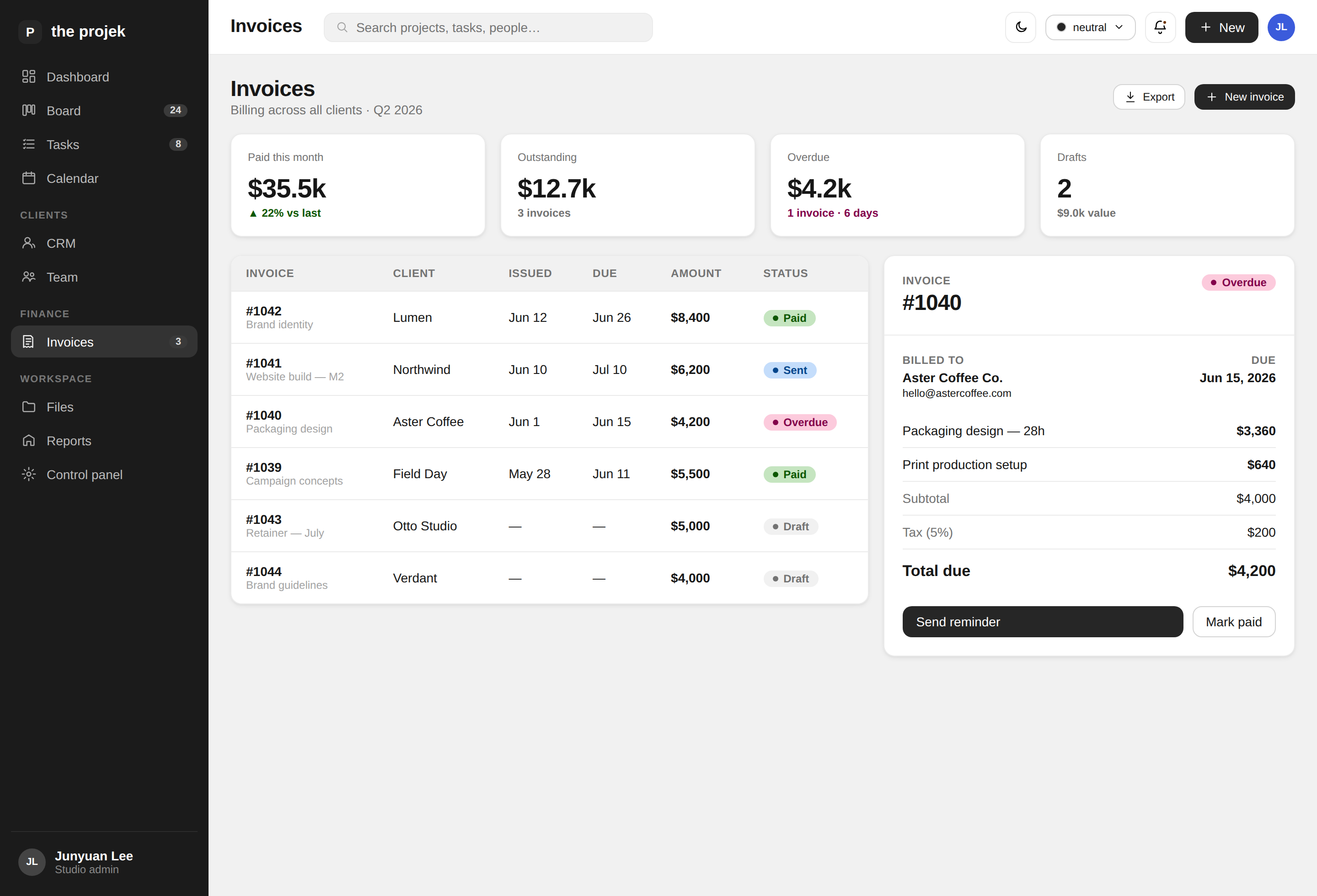Select invoice #1040 Packaging design row

[549, 421]
